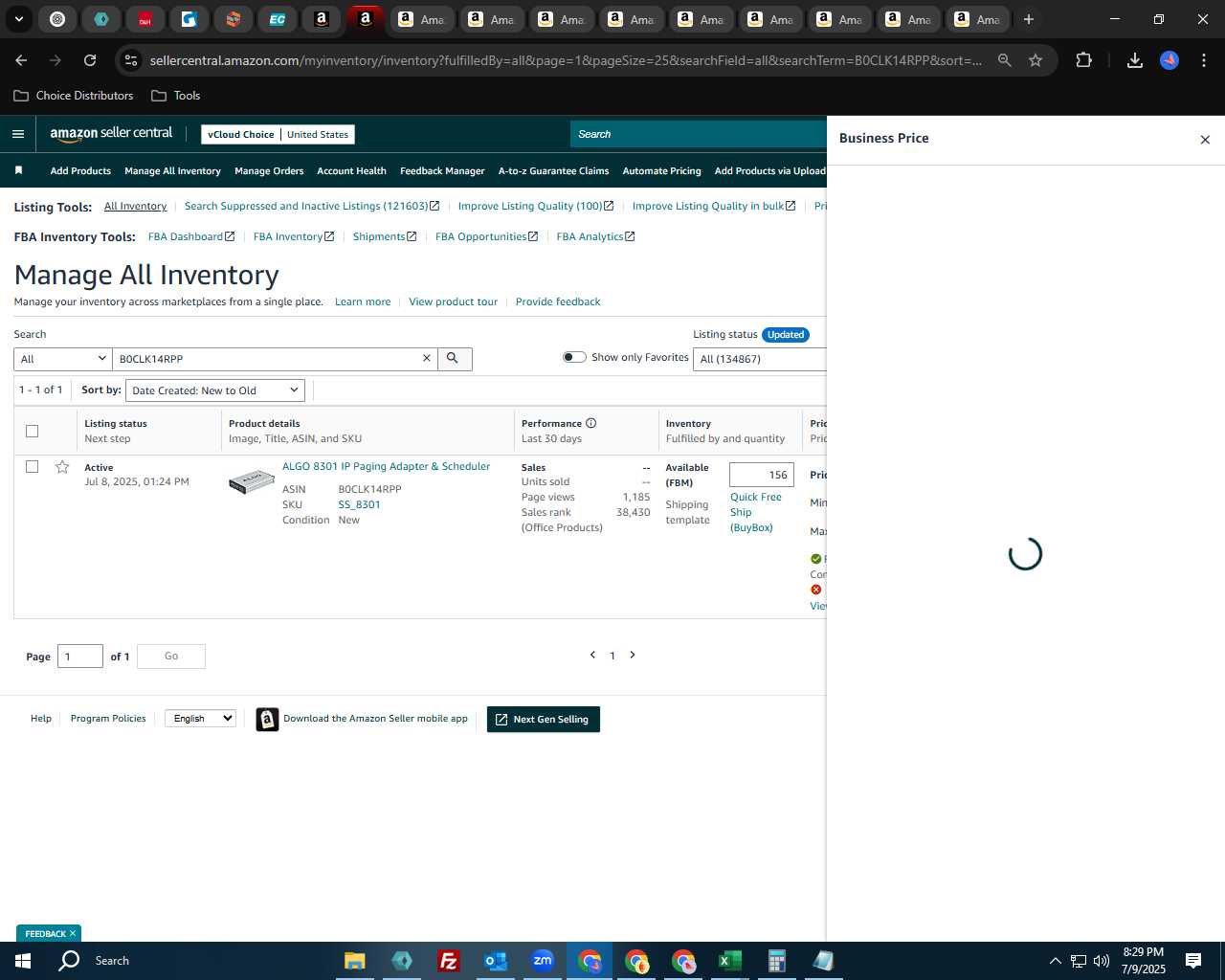Go to next page arrow

click(x=633, y=655)
